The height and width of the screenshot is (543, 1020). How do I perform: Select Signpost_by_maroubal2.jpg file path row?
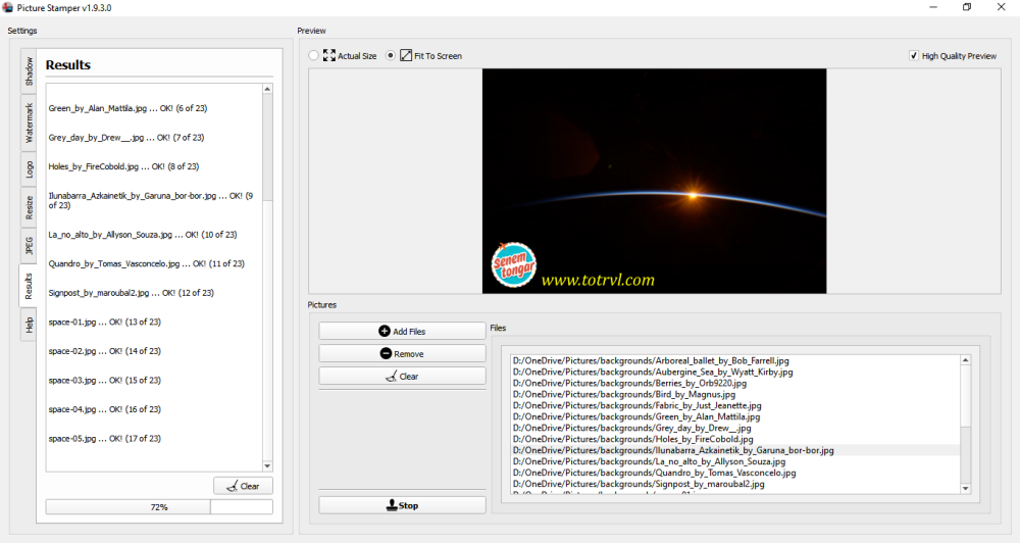(x=736, y=484)
